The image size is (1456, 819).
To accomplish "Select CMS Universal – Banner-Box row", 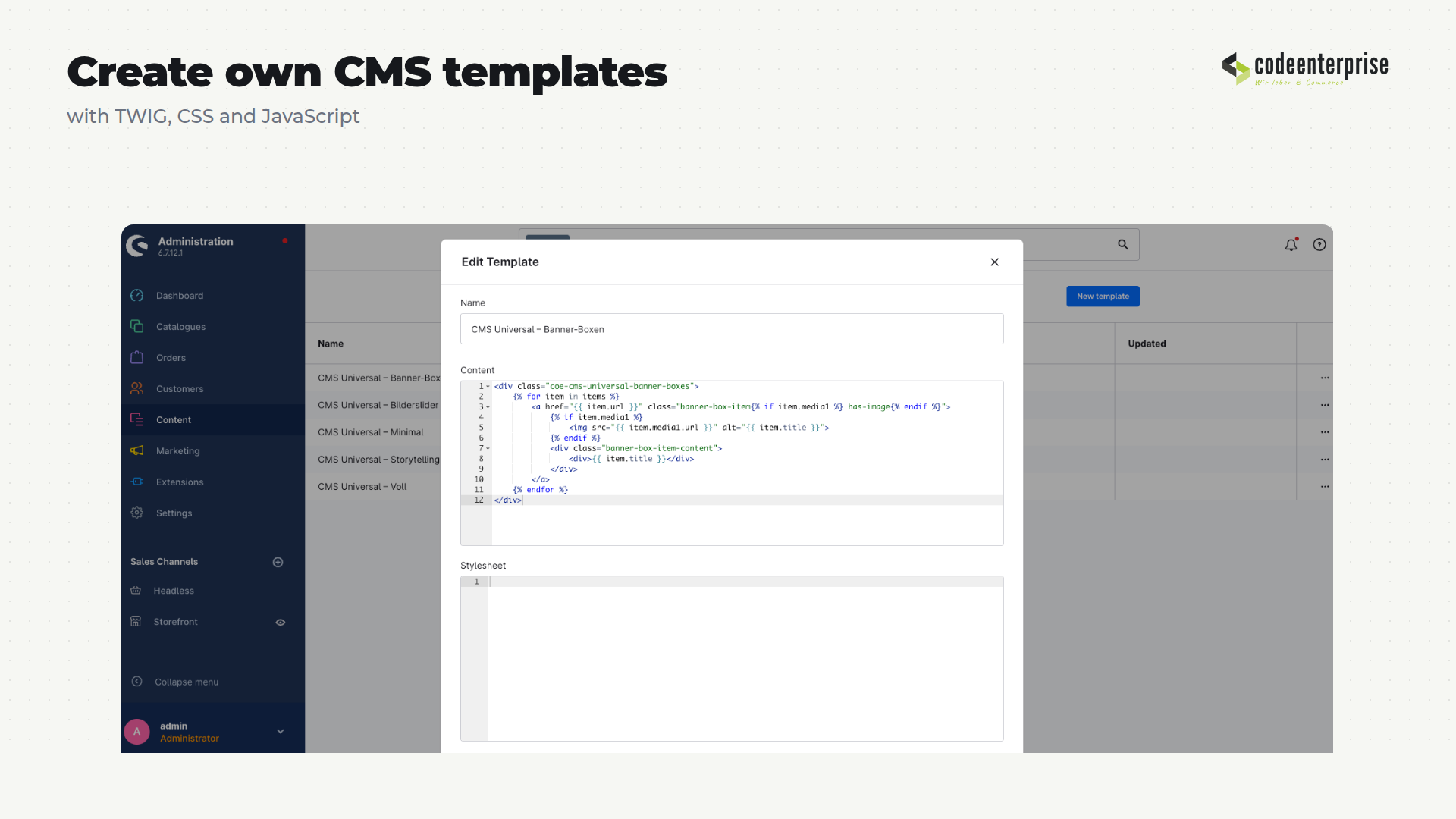I will tap(378, 378).
